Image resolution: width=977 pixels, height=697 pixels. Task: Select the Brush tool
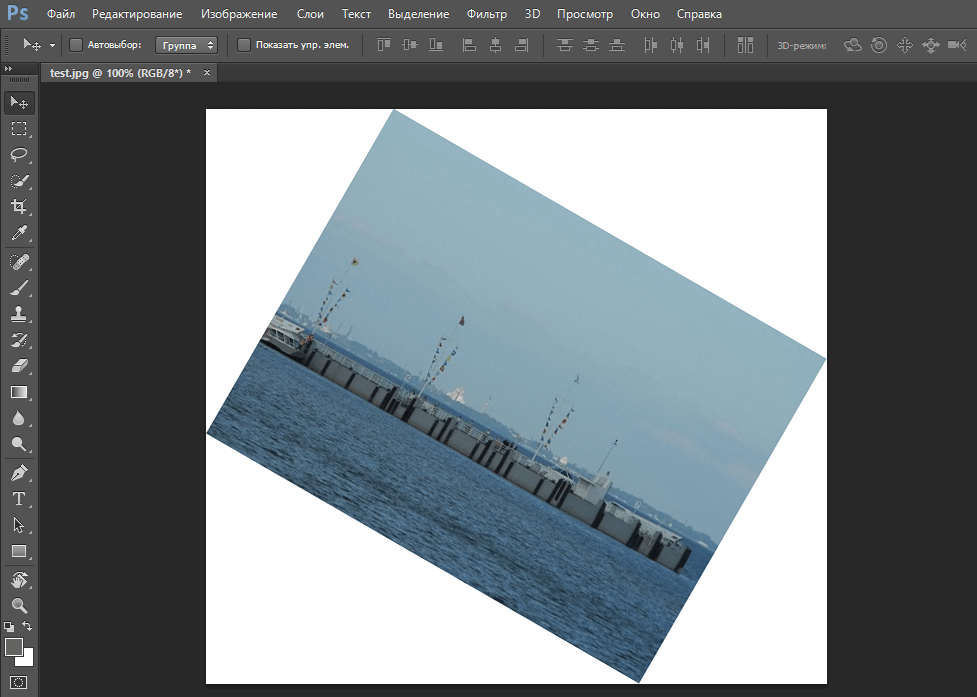pyautogui.click(x=19, y=288)
